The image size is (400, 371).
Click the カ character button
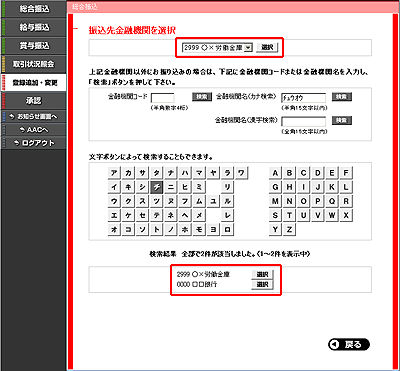[x=128, y=173]
